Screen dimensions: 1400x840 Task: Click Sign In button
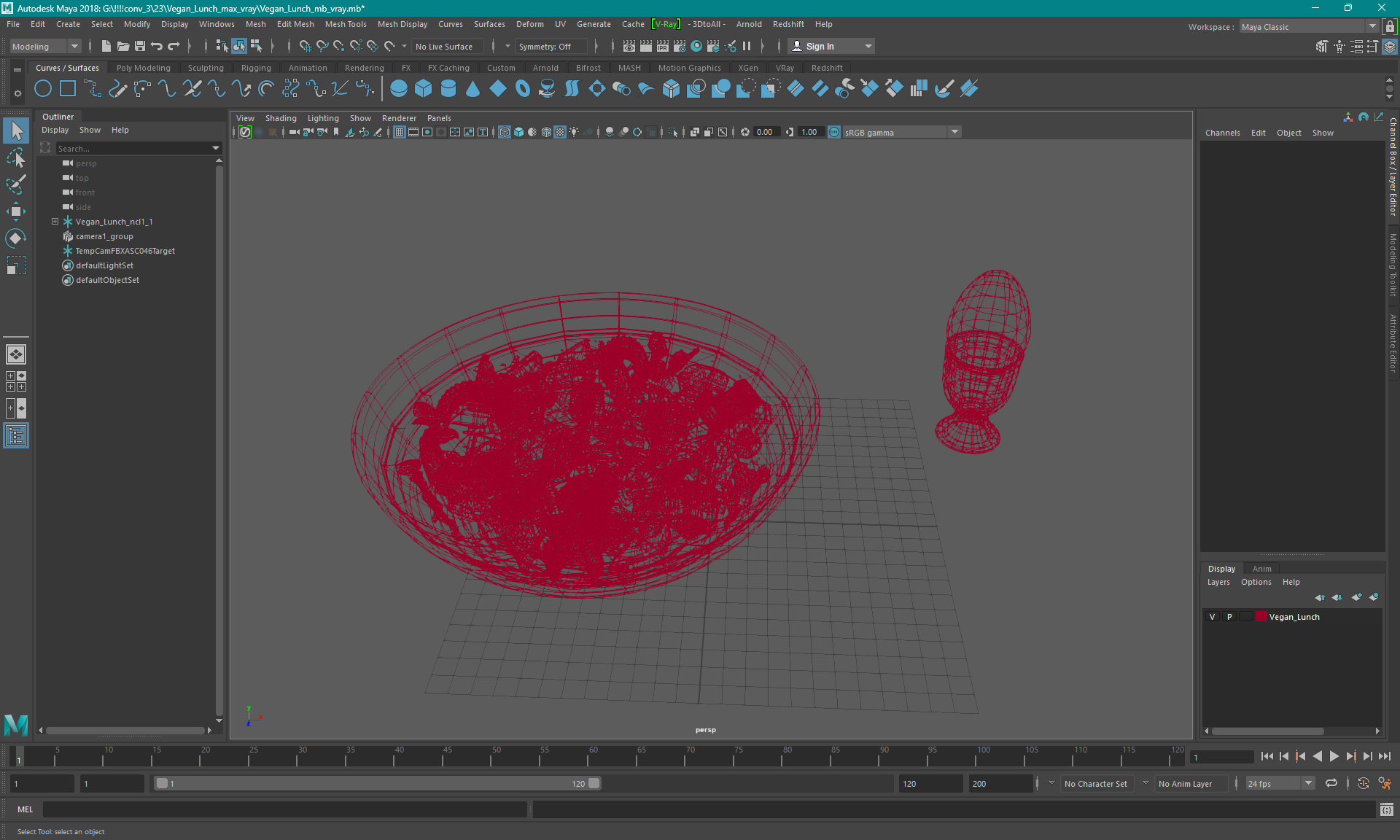(x=820, y=46)
